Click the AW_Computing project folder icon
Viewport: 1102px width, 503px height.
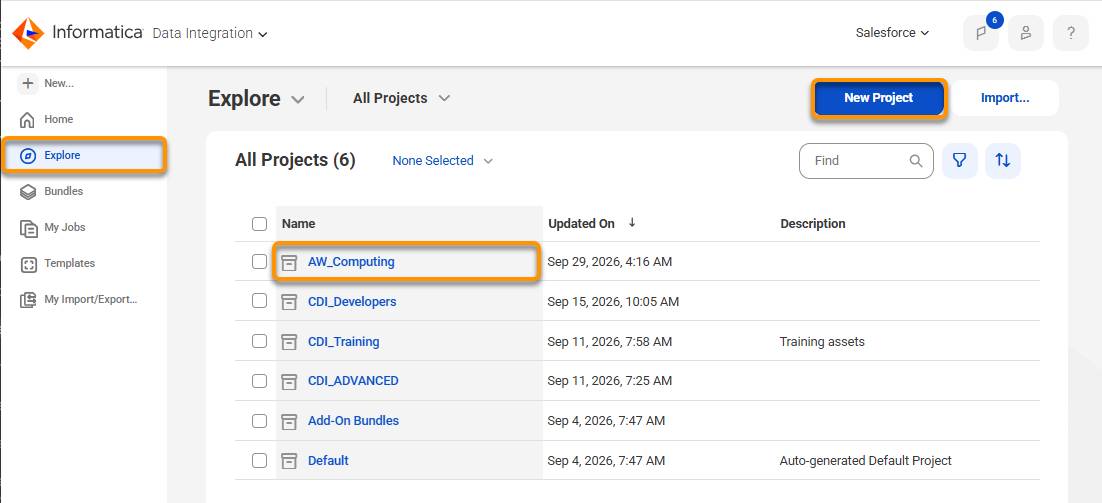tap(289, 262)
